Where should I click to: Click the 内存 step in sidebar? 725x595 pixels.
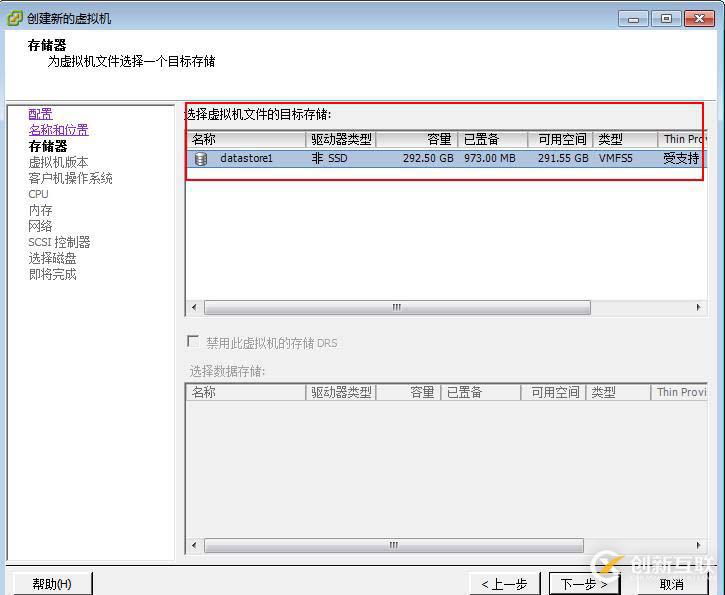pyautogui.click(x=40, y=210)
